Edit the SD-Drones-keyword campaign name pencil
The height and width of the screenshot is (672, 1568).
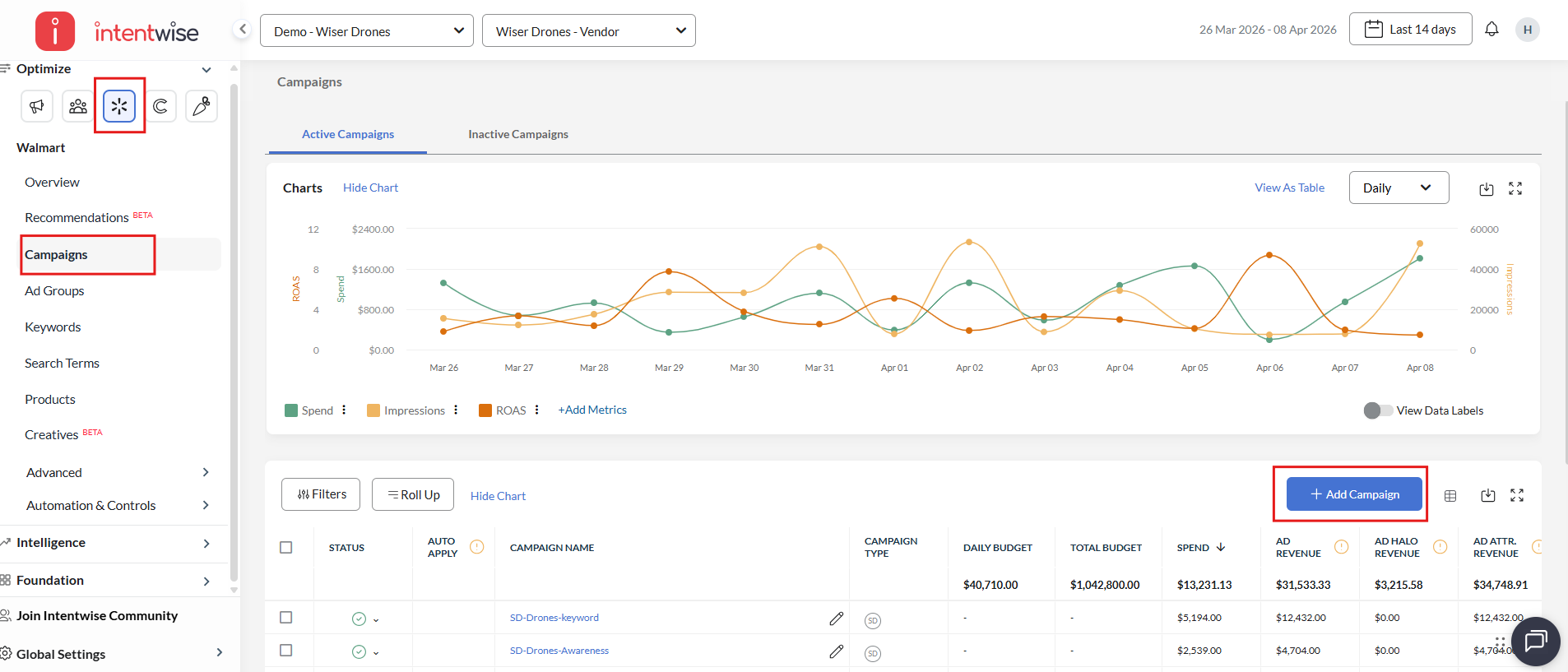(x=836, y=619)
